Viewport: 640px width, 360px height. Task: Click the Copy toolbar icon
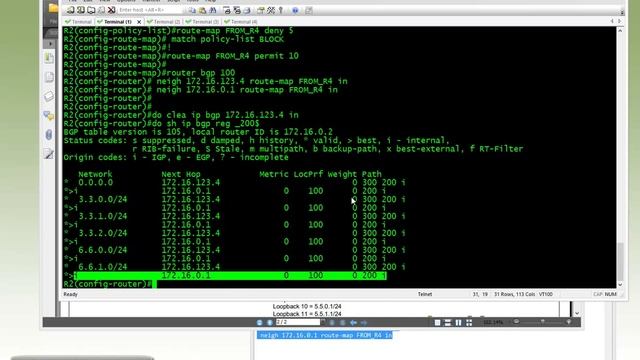(192, 10)
